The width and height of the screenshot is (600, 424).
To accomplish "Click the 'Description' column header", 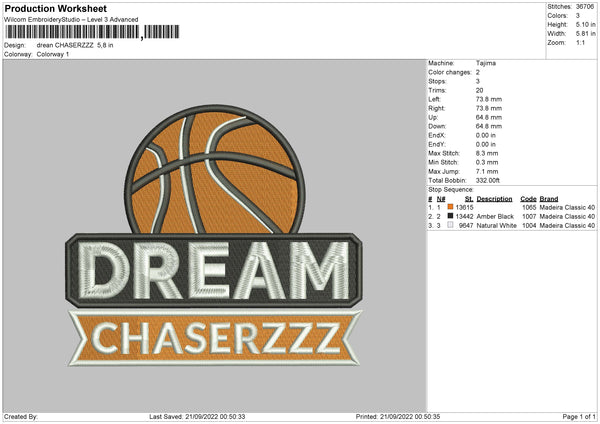I will click(x=494, y=199).
